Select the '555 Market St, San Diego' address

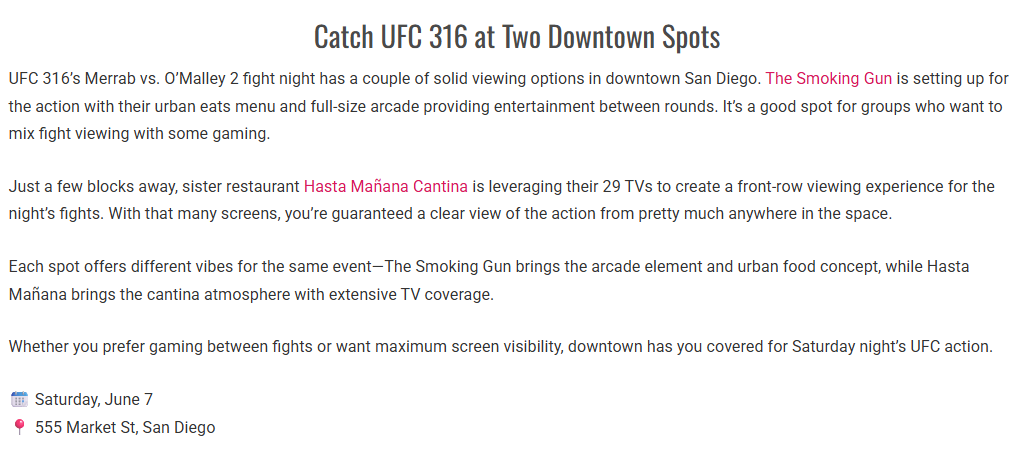[125, 427]
